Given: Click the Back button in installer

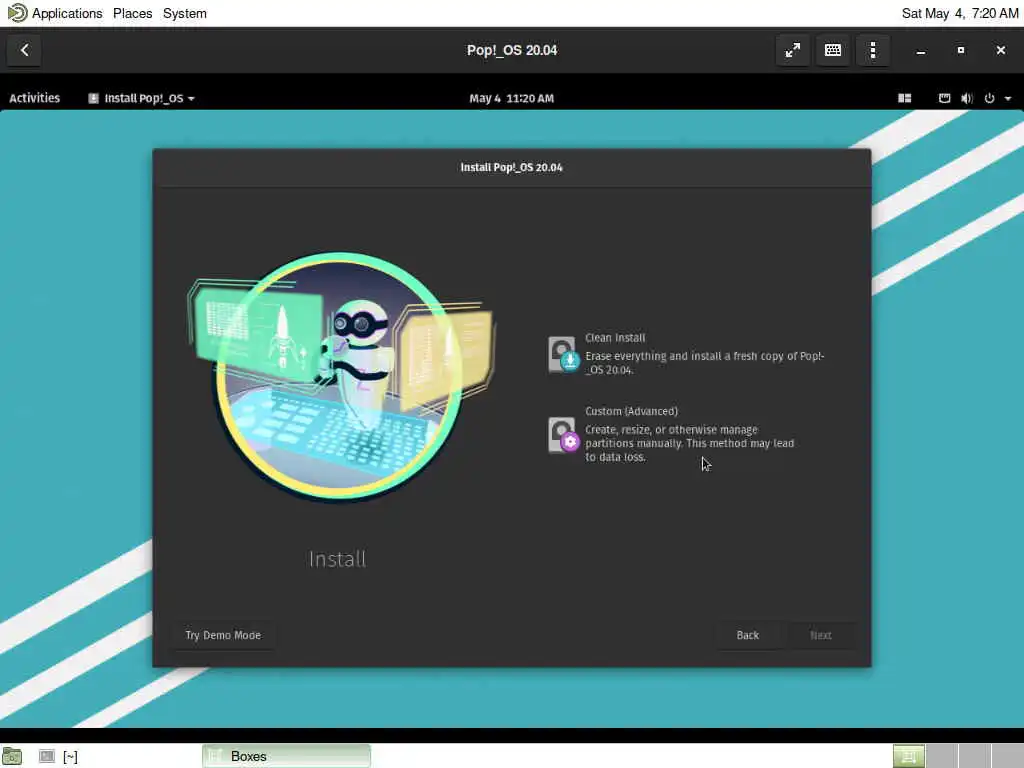Looking at the screenshot, I should [x=747, y=635].
